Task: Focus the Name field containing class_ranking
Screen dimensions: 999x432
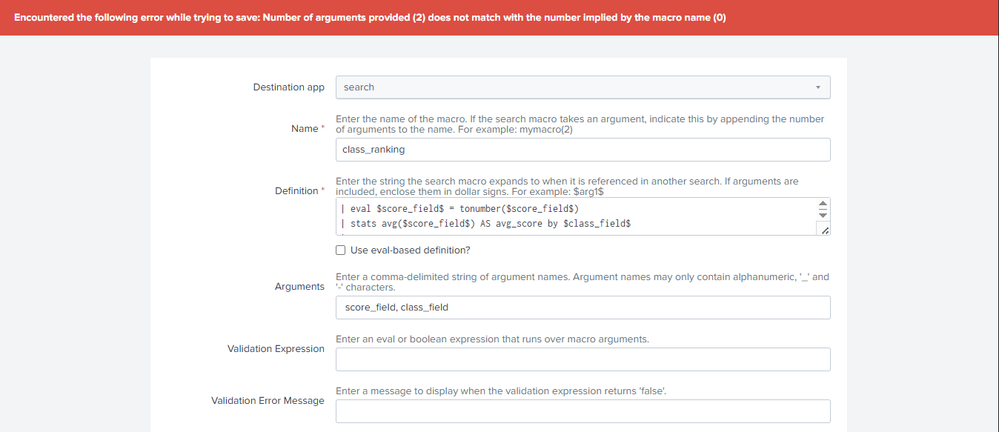Action: tap(582, 149)
